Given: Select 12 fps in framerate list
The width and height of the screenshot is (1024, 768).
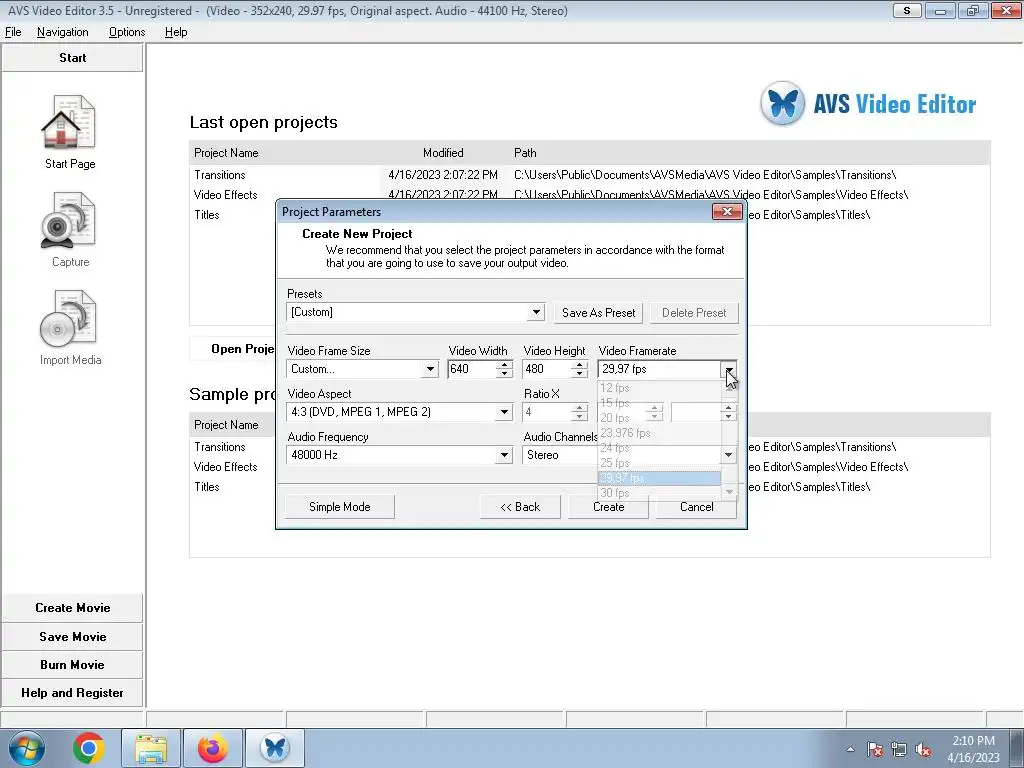Looking at the screenshot, I should (x=659, y=388).
